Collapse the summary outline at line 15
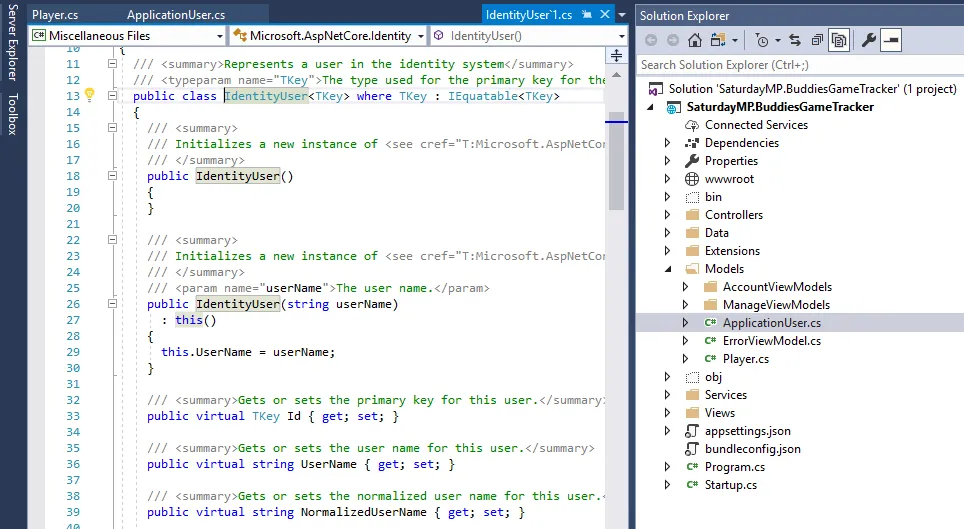Image resolution: width=964 pixels, height=529 pixels. click(x=113, y=127)
